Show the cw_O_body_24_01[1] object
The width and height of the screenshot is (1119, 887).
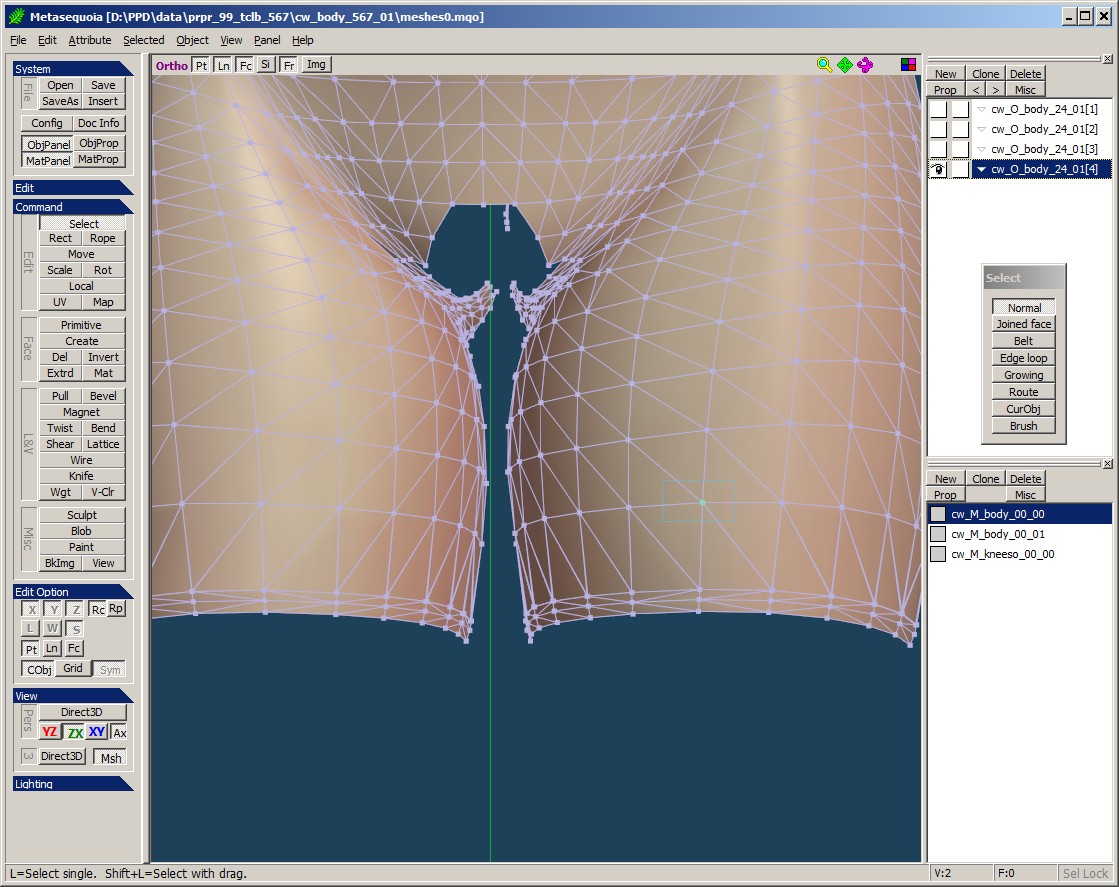pos(938,109)
